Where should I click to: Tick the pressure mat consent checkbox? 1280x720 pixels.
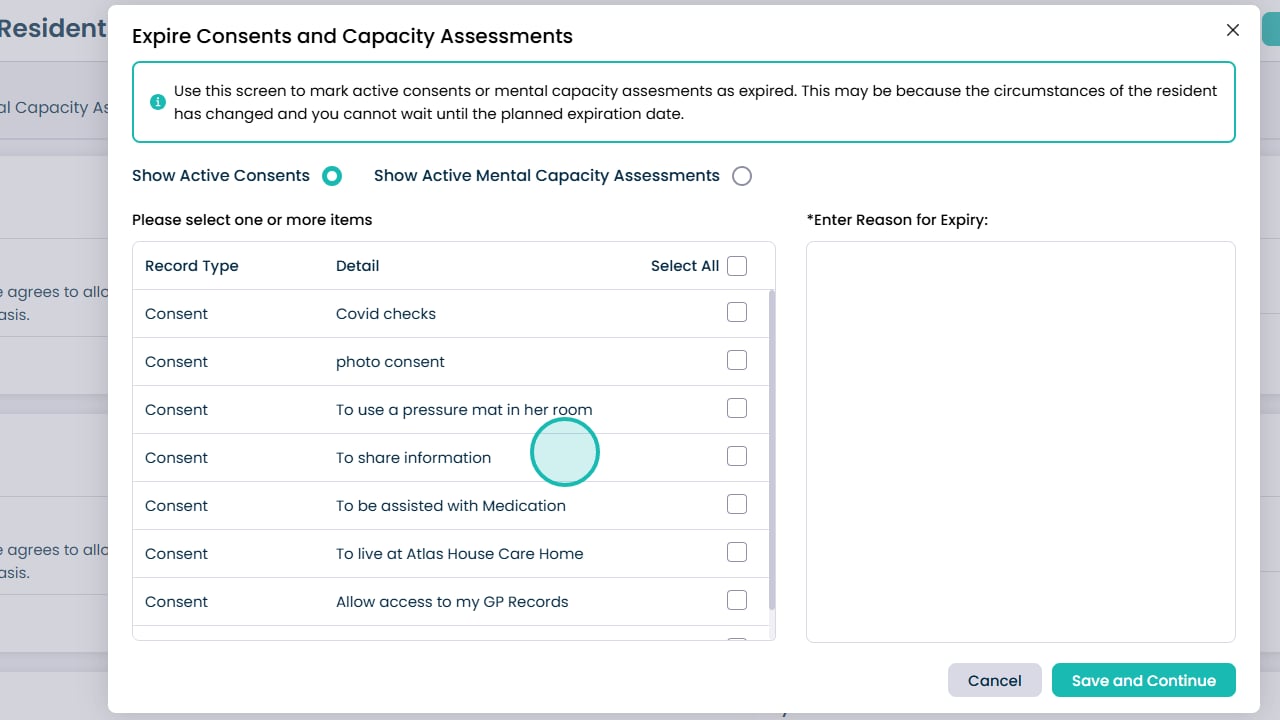737,408
